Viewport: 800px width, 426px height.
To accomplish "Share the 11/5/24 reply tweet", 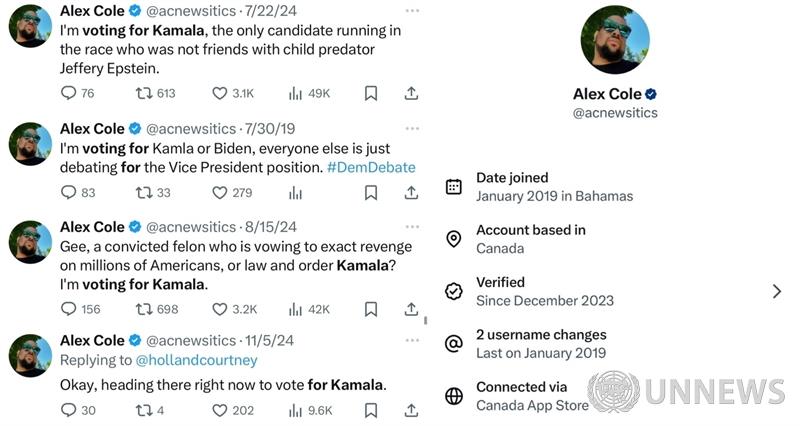I will 411,410.
